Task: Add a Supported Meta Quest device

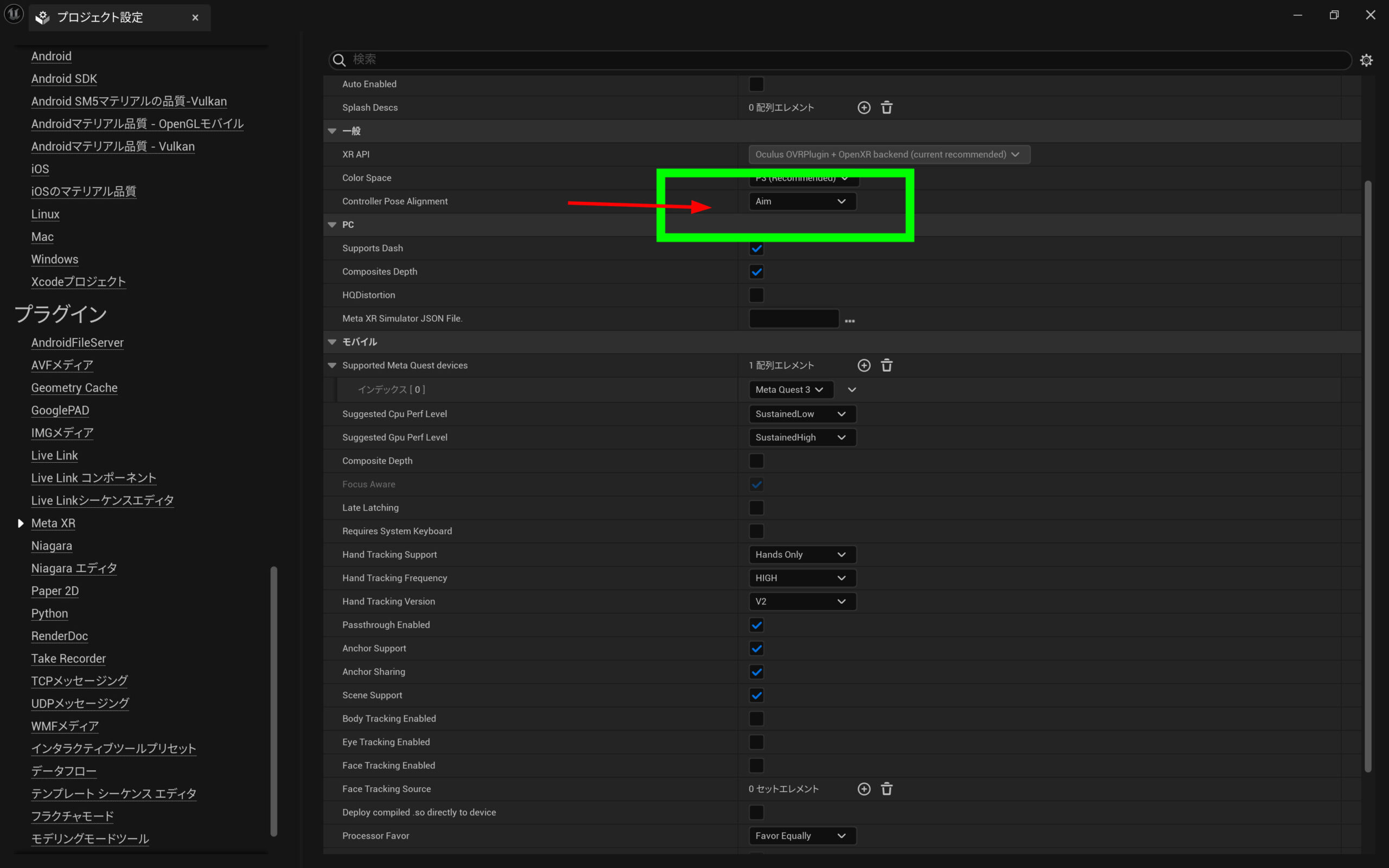Action: [864, 365]
